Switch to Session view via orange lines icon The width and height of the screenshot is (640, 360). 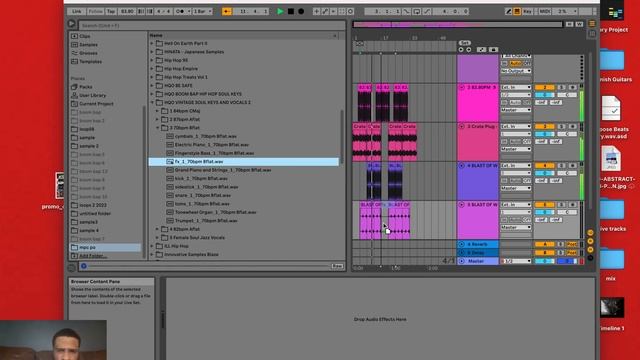[x=592, y=24]
